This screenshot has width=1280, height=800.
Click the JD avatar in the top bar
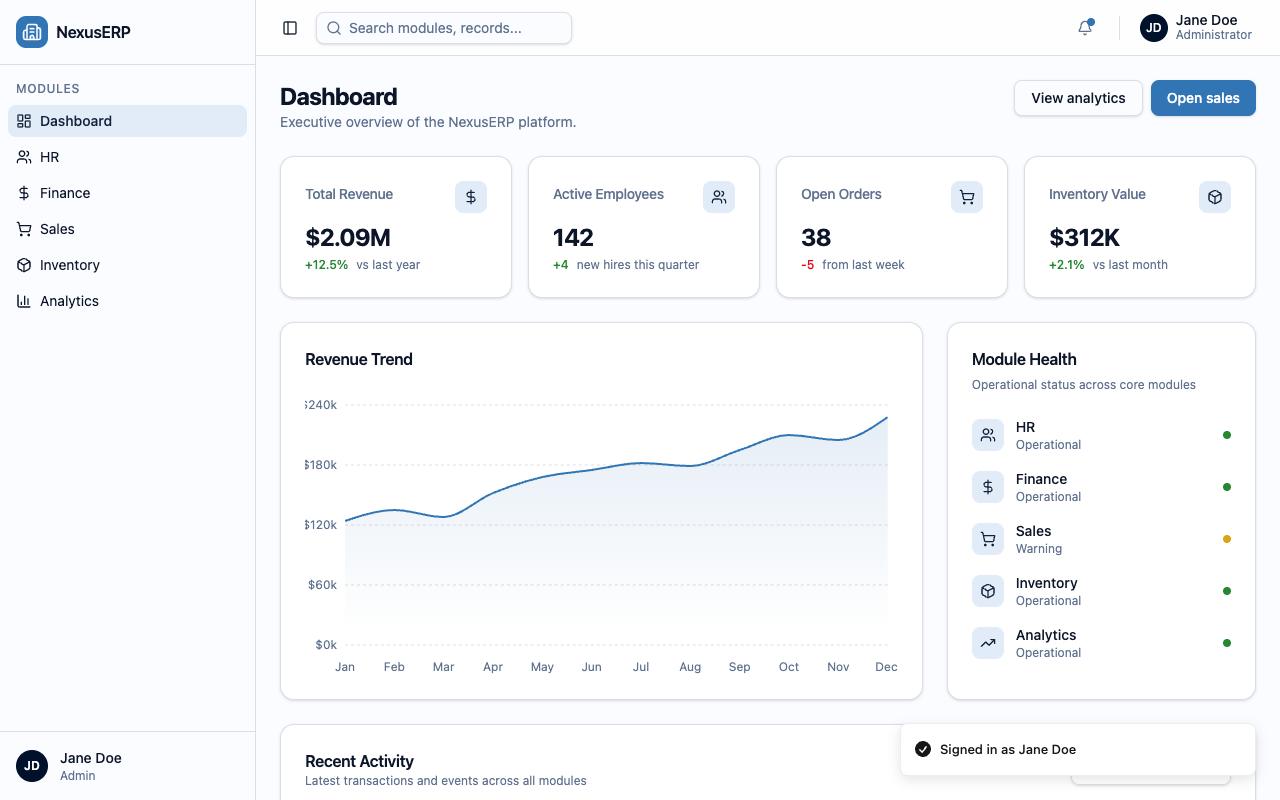point(1154,28)
